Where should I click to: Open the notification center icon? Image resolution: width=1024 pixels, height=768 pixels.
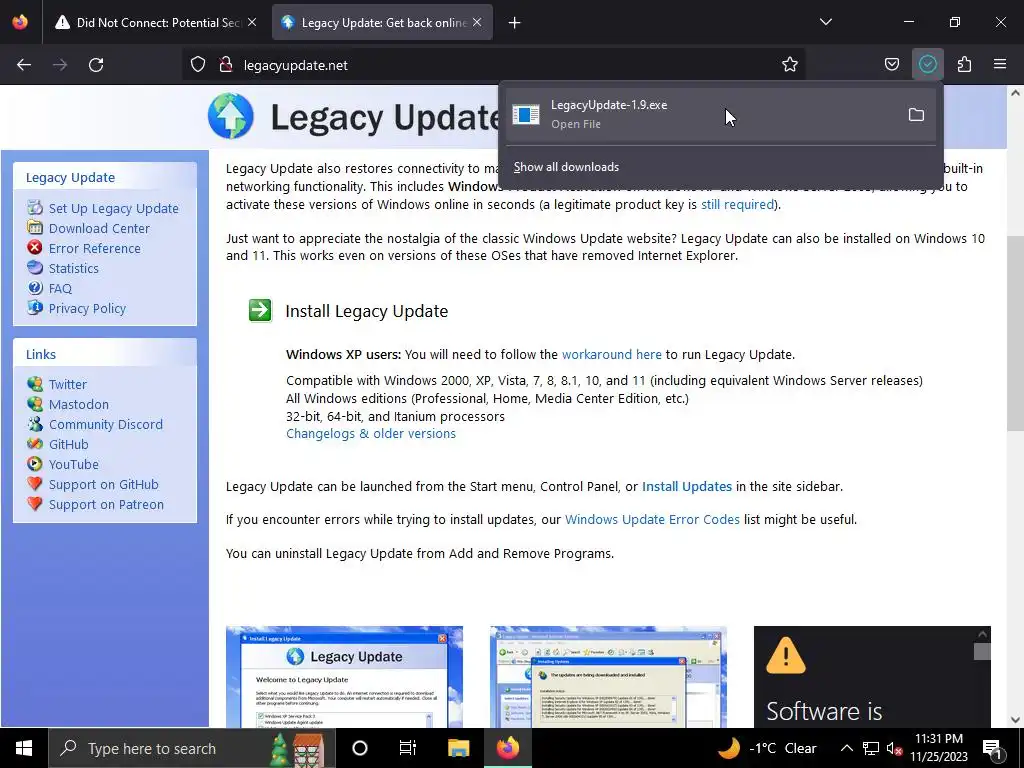tap(992, 748)
